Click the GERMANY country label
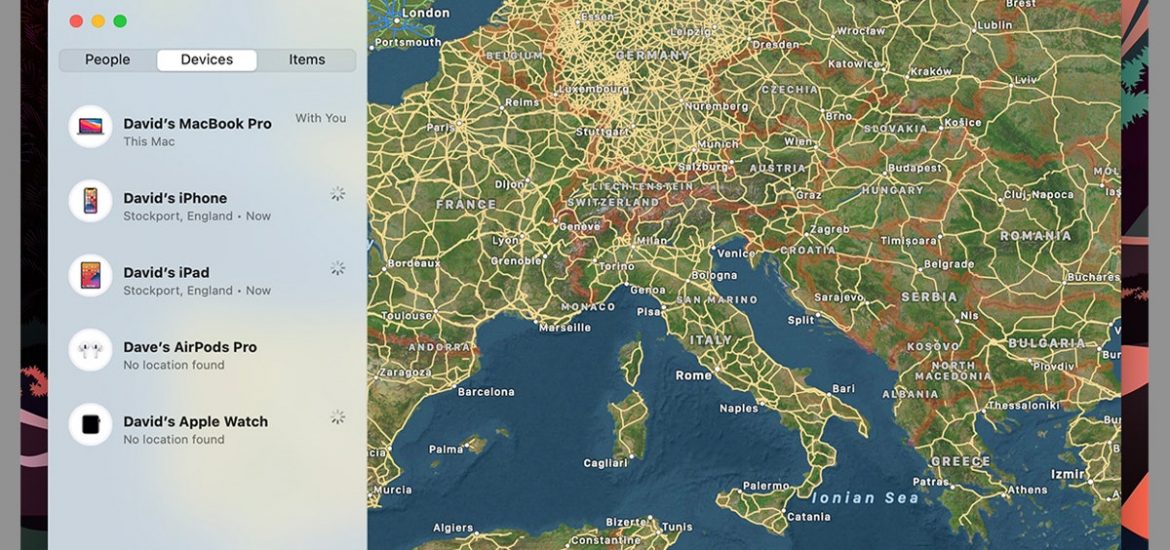 pos(652,55)
